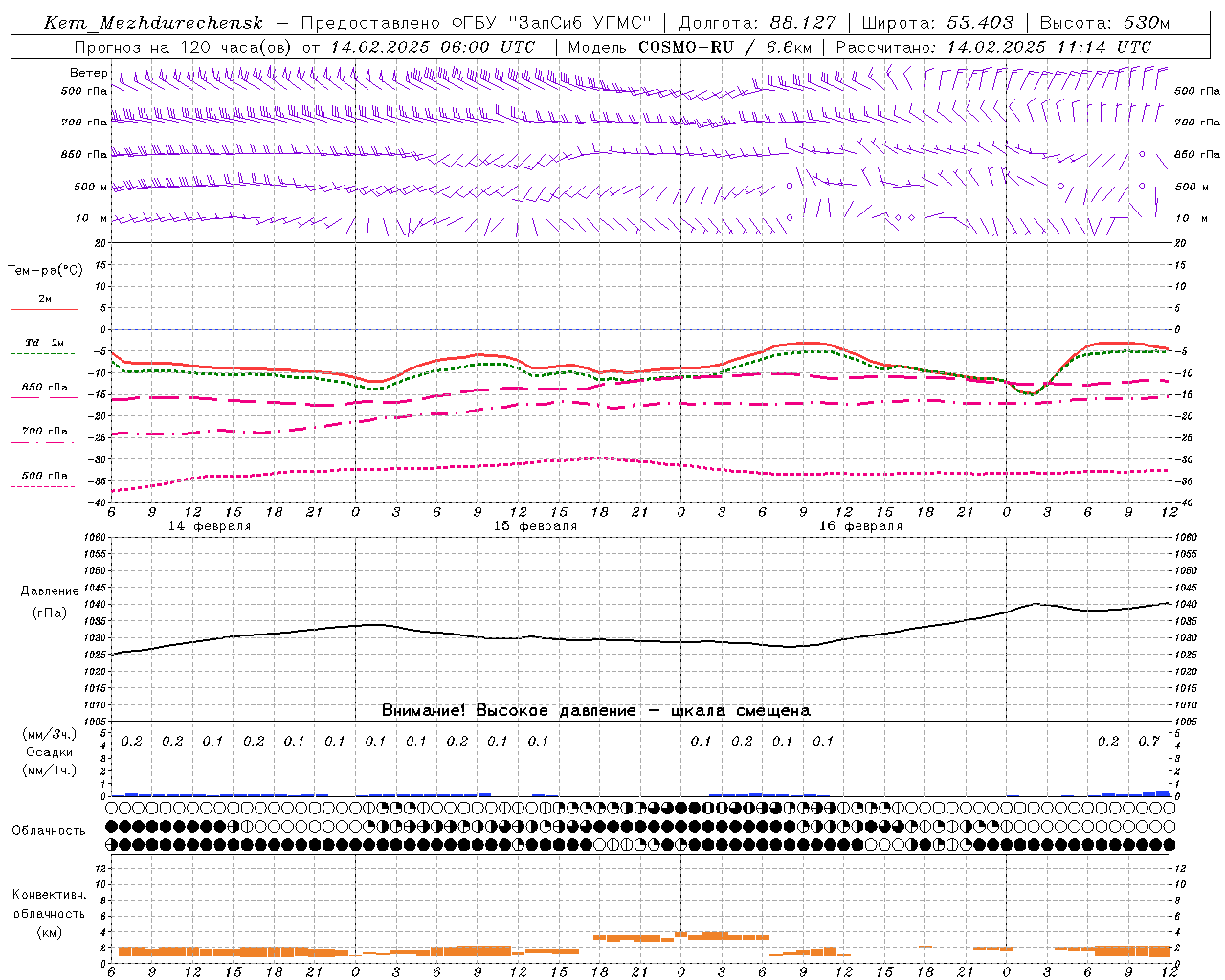Click the (км) unit under convective cloudiness
The width and height of the screenshot is (1225, 980).
(x=50, y=932)
